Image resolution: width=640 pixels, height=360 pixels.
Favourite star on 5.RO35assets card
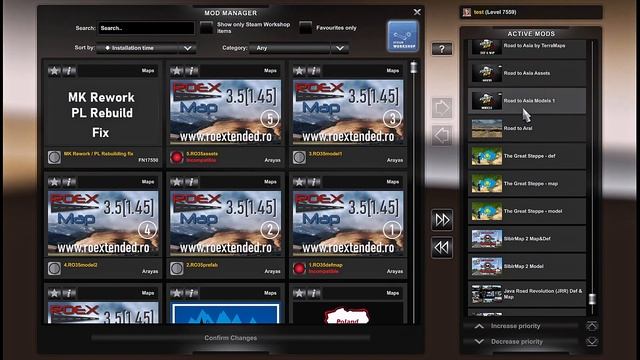[x=176, y=71]
